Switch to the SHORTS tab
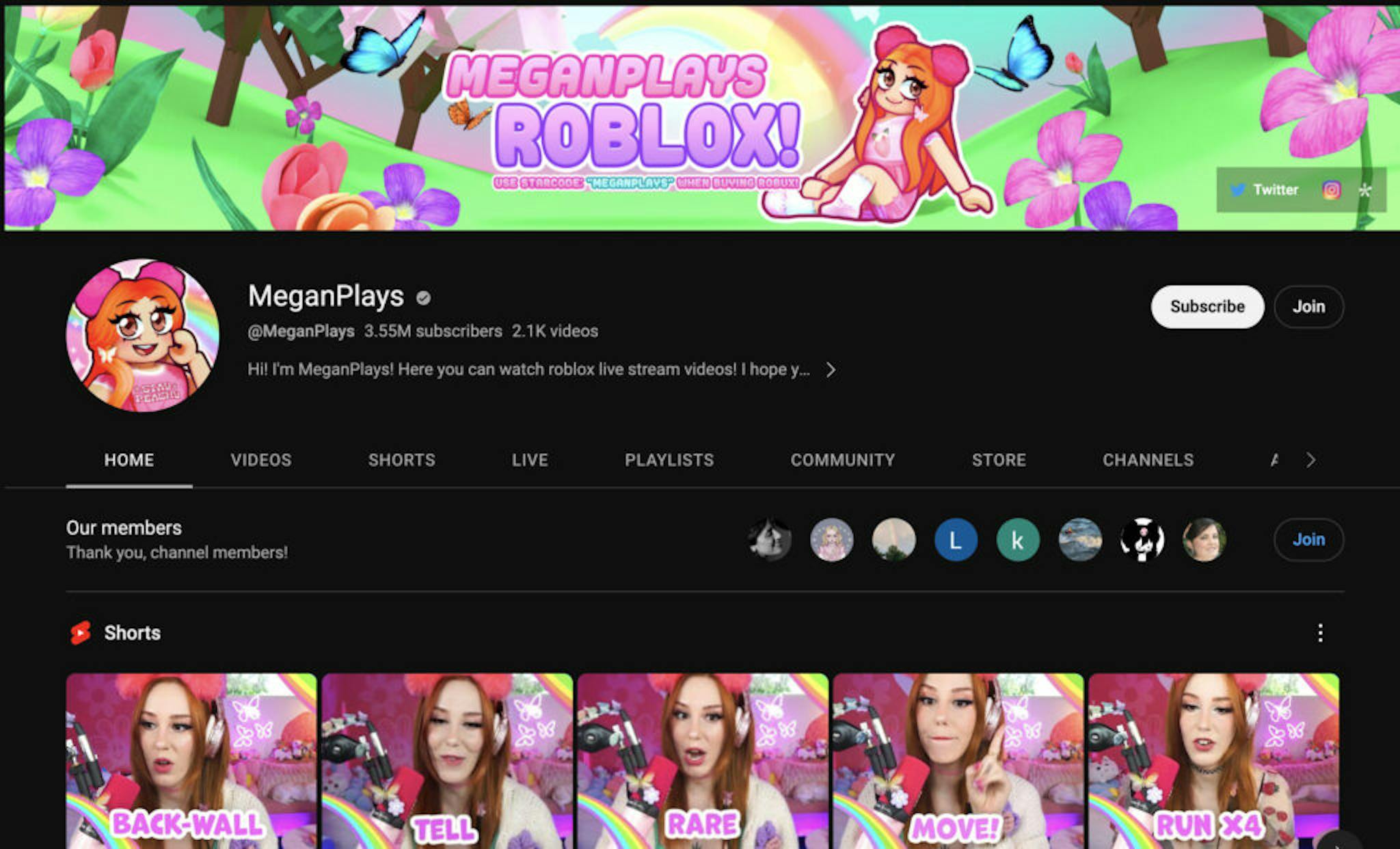Viewport: 1400px width, 849px height. 402,460
